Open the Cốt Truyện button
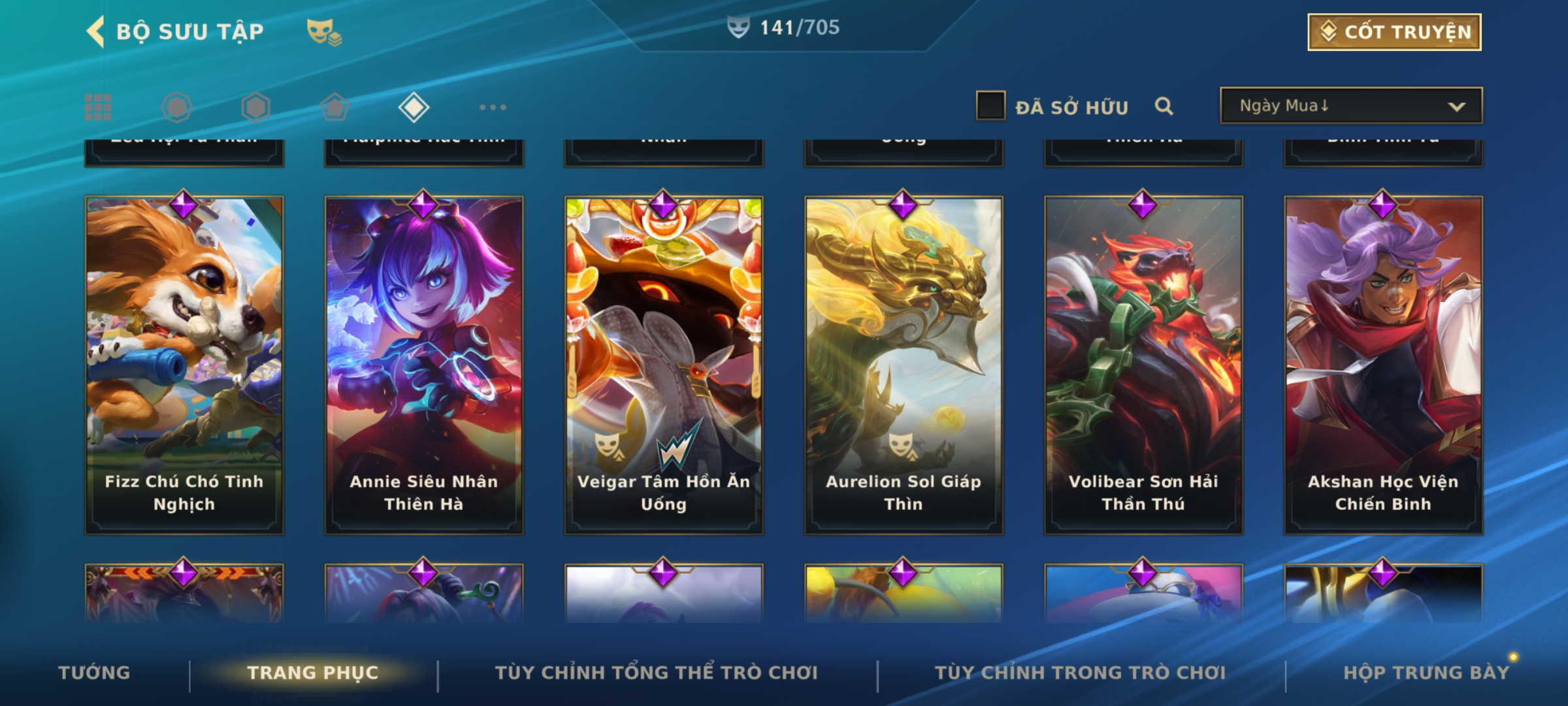This screenshot has width=1568, height=706. (x=1394, y=32)
